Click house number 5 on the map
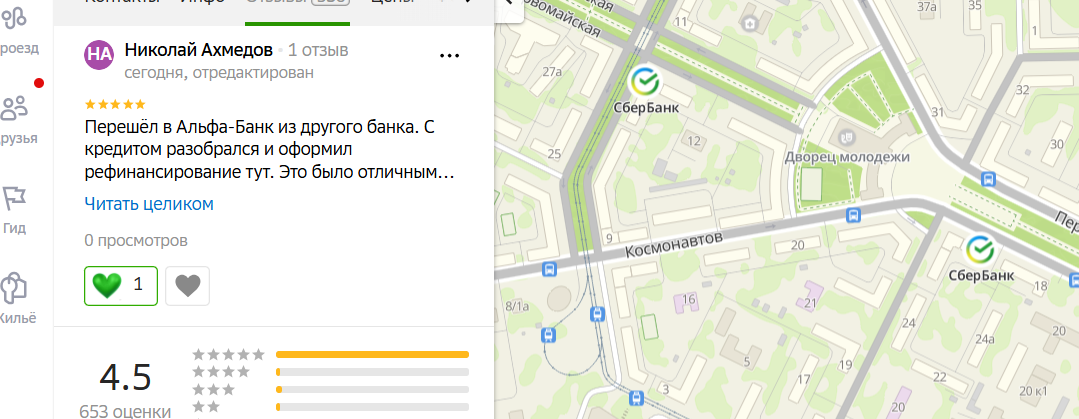The height and width of the screenshot is (419, 1079). point(747,362)
